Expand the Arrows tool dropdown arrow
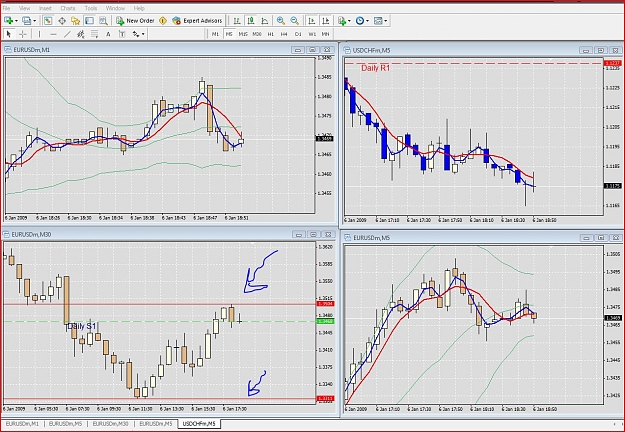 [x=143, y=34]
